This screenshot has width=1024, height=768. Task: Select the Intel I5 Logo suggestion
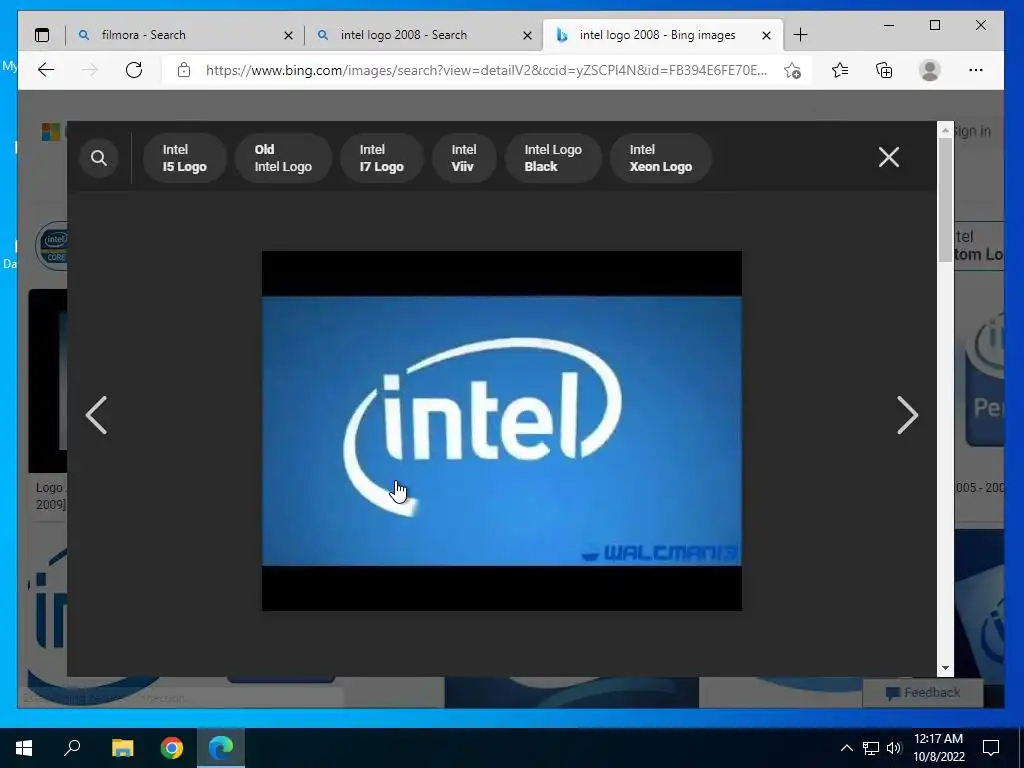pos(185,158)
